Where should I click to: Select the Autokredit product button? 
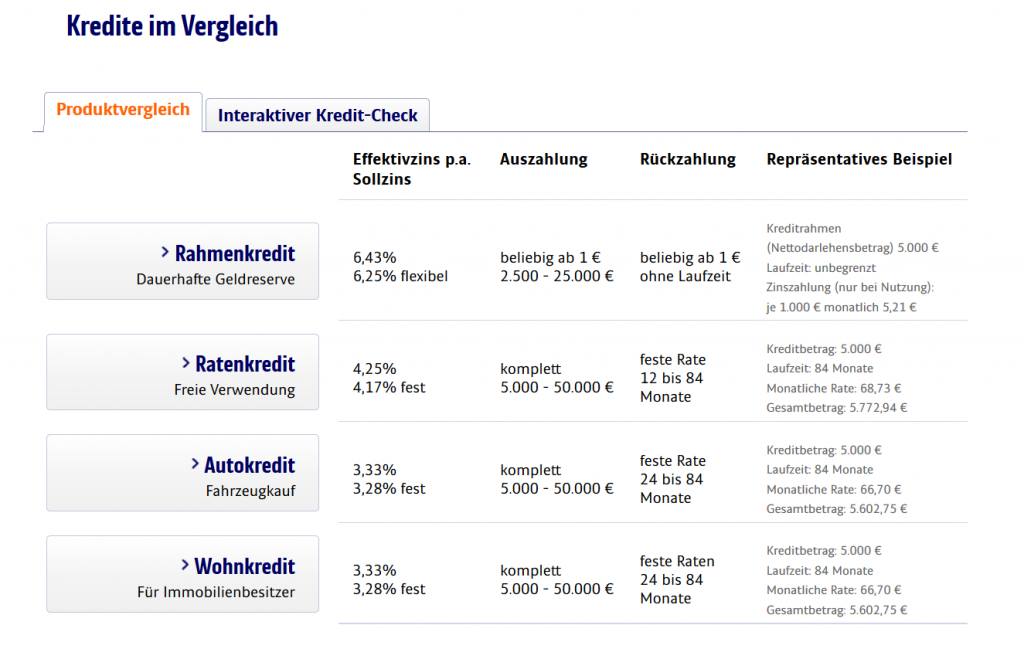pos(182,473)
